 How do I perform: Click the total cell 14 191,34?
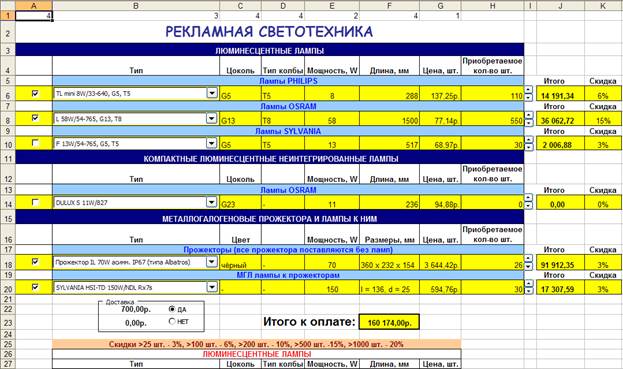[560, 94]
